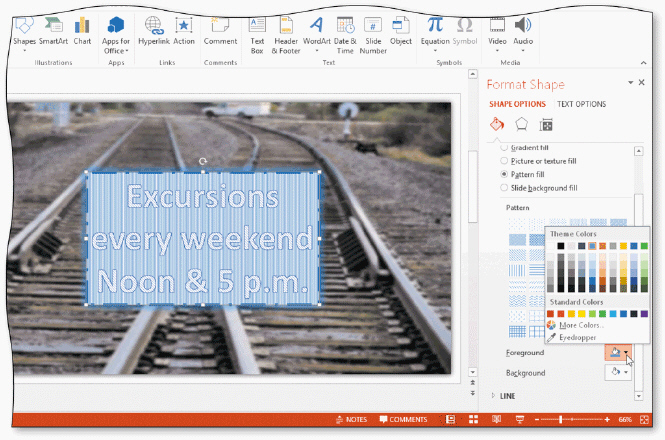The height and width of the screenshot is (440, 665).
Task: Switch to Slide Sorter view
Action: tap(473, 419)
